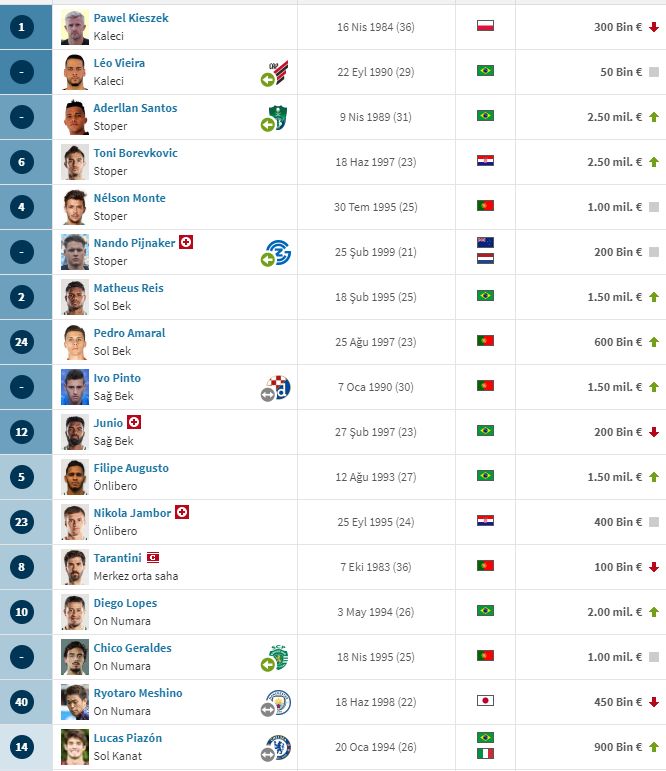Open Pawel Kieszek's player profile
Screen dimensions: 666x771
pos(131,18)
